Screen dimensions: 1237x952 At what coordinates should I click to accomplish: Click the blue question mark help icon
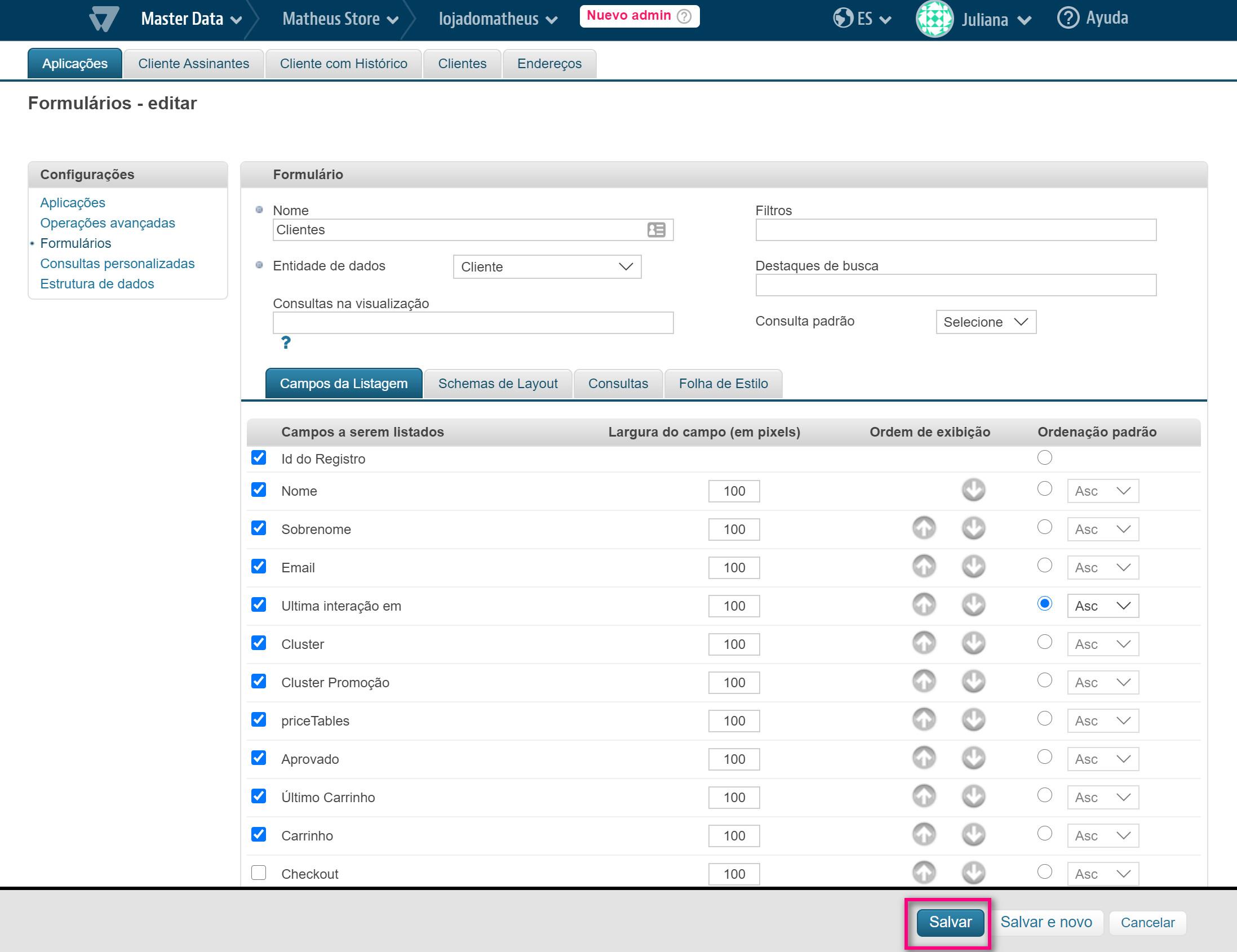(x=286, y=342)
